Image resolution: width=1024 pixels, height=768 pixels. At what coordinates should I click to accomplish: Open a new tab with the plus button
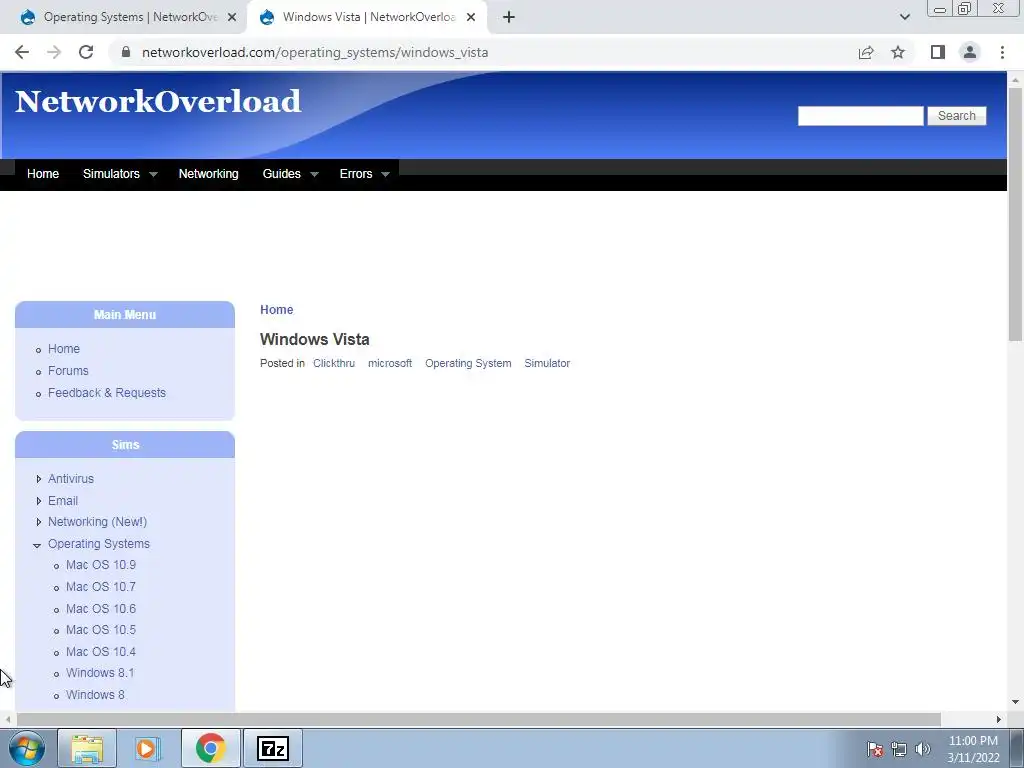pyautogui.click(x=509, y=17)
